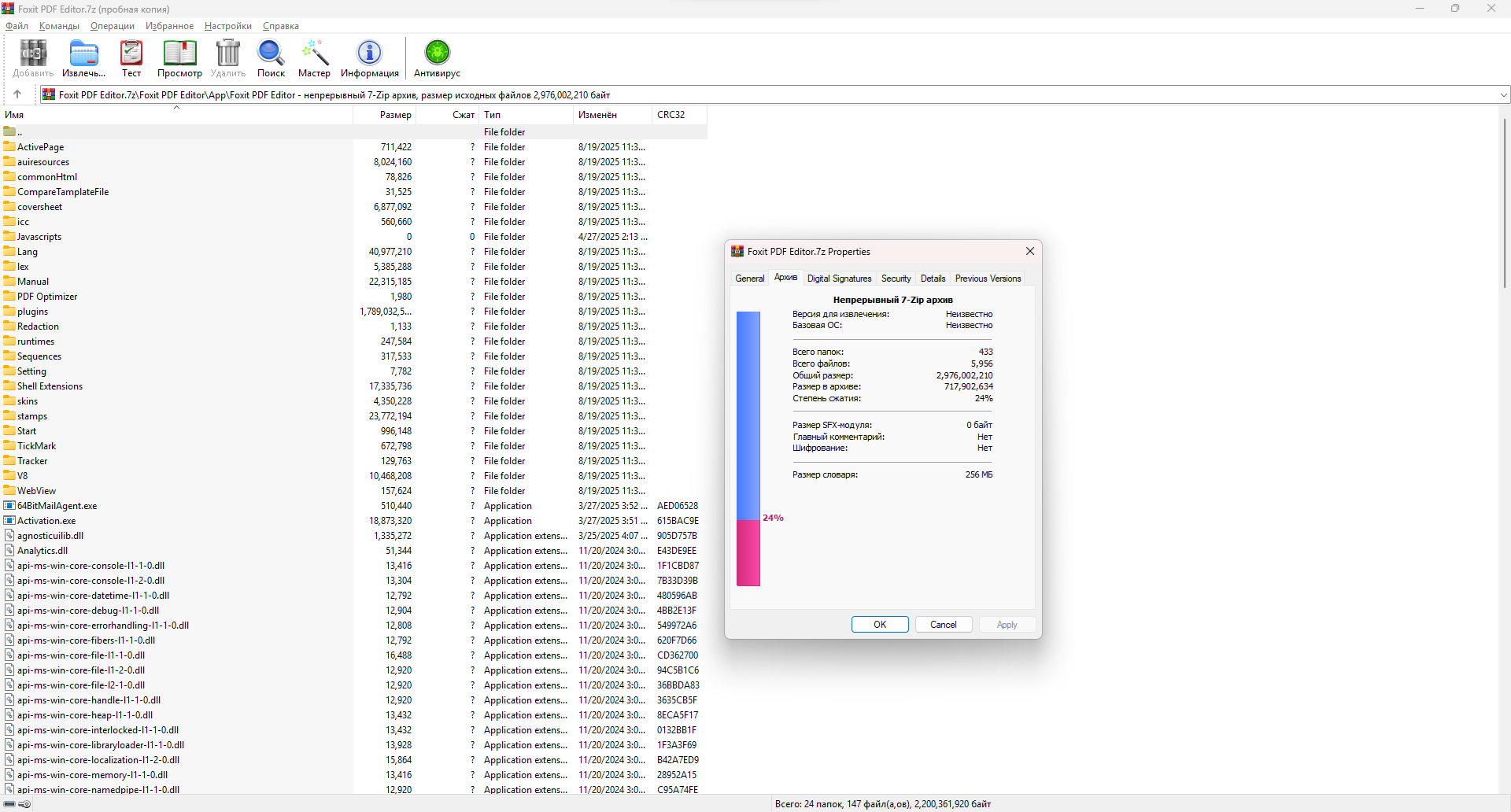1511x812 pixels.
Task: Open the Файл menu
Action: tap(17, 26)
